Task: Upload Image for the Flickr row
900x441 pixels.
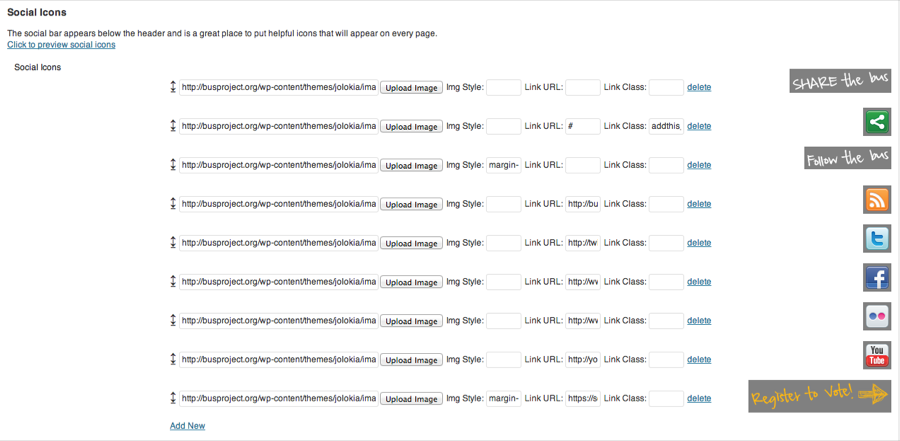Action: (412, 321)
